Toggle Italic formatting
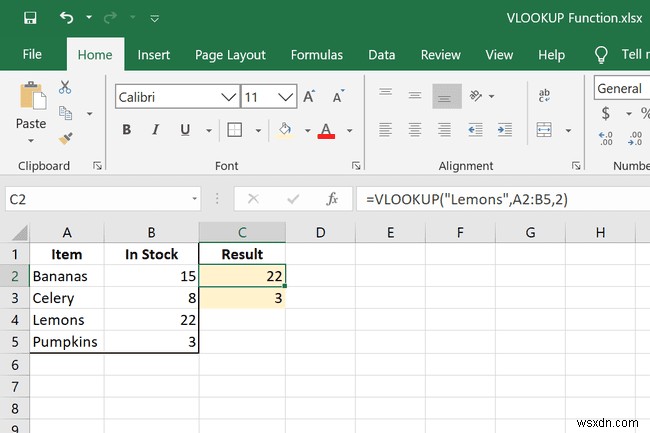 tap(155, 130)
